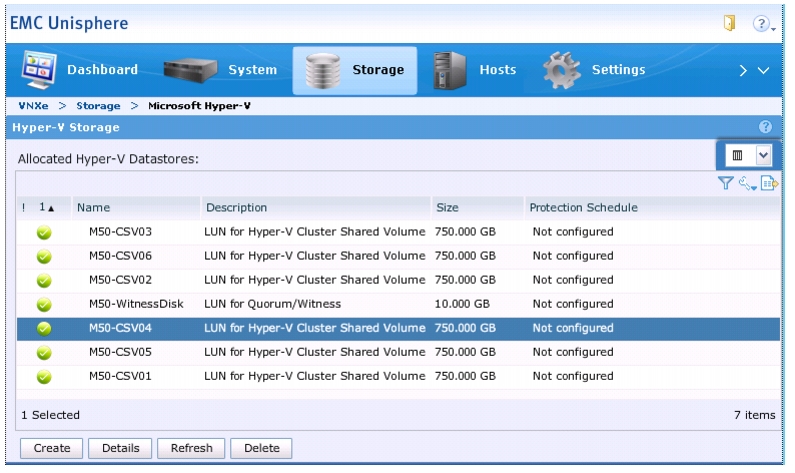Screen dimensions: 795x473
Task: Click the 1 Selected status text
Action: pyautogui.click(x=50, y=415)
